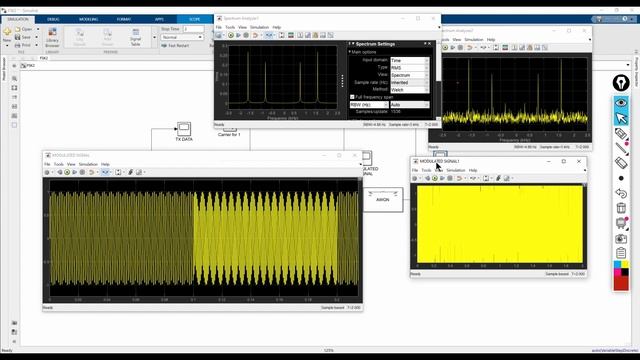This screenshot has height=360, width=640.
Task: Expand the Print dropdown arrow
Action: 37,45
